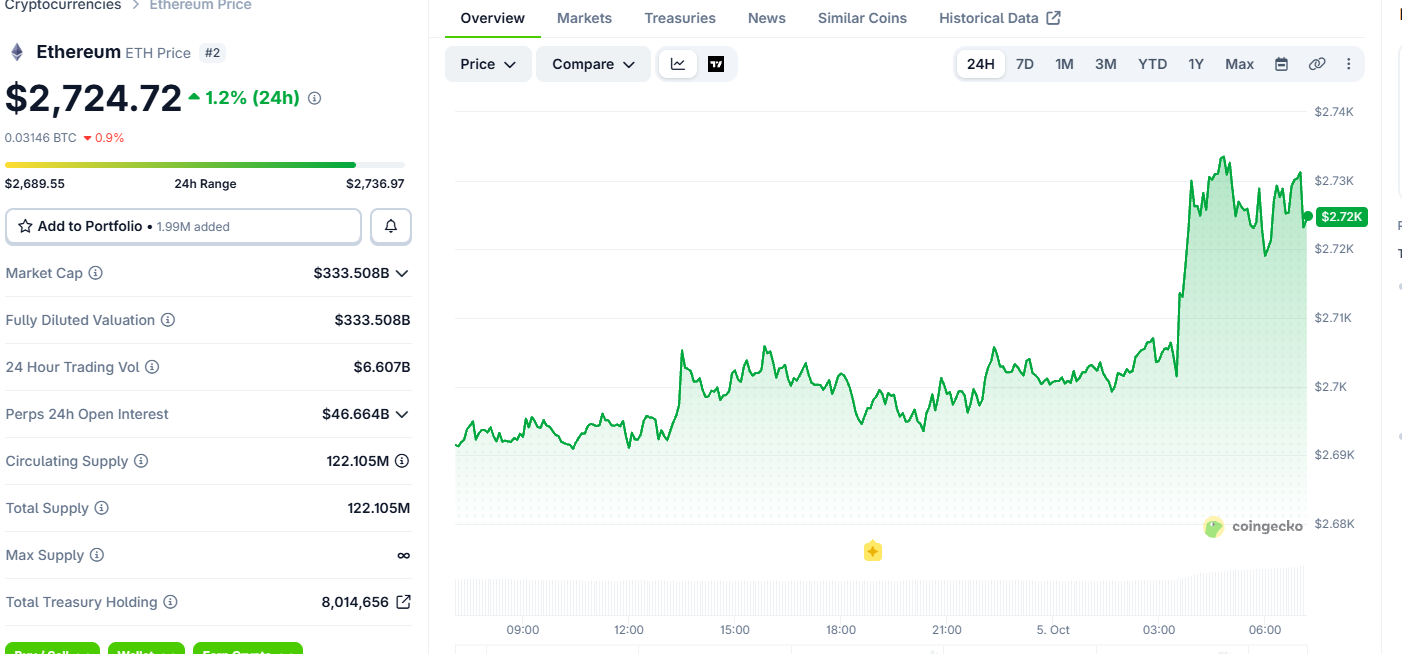The image size is (1402, 654).
Task: Open the Treasuries tab
Action: click(x=680, y=18)
